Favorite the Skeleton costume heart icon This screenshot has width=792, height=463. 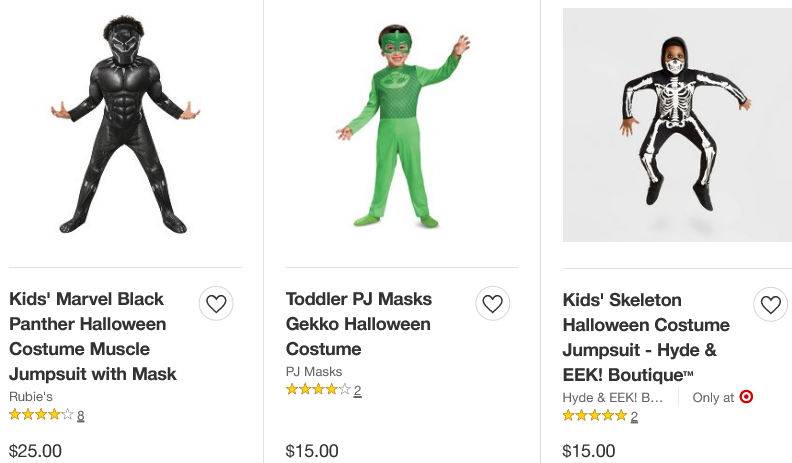pyautogui.click(x=770, y=304)
